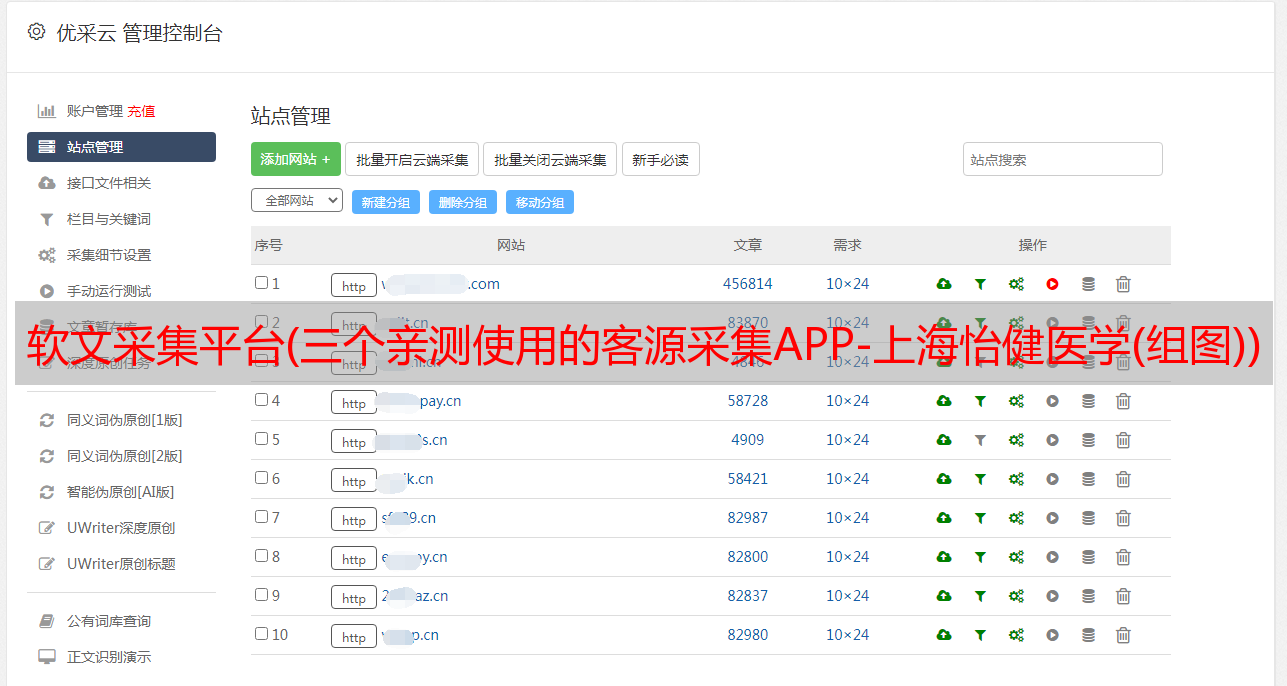Click cloud upload icon in row 8

[x=944, y=557]
